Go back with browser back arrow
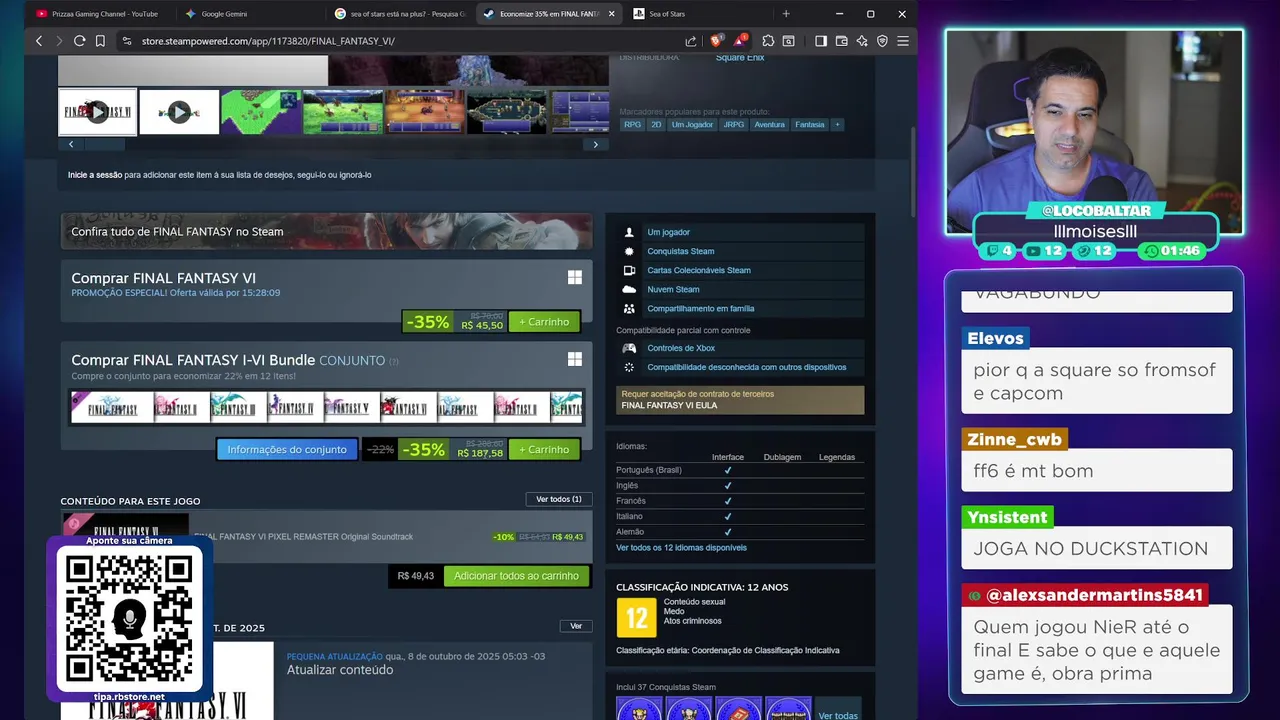 [39, 41]
